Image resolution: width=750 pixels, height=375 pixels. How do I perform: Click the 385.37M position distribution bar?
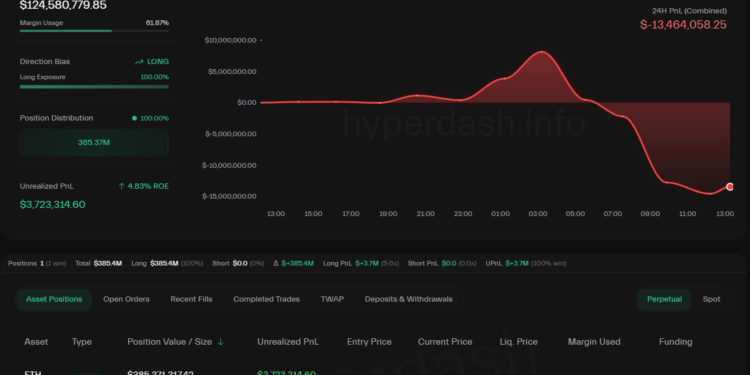pyautogui.click(x=94, y=143)
